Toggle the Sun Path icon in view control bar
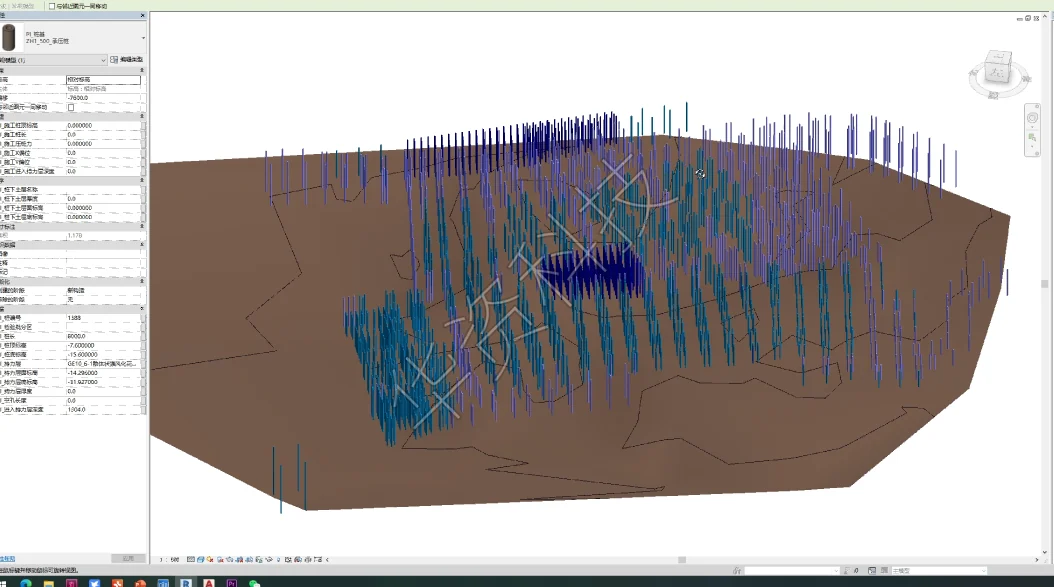 (210, 559)
